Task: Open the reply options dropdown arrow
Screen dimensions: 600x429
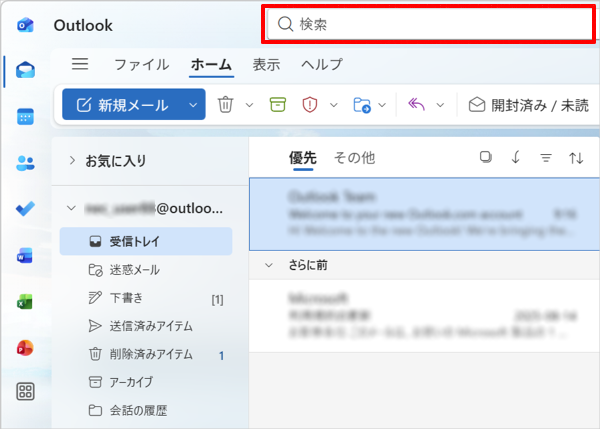Action: 440,105
